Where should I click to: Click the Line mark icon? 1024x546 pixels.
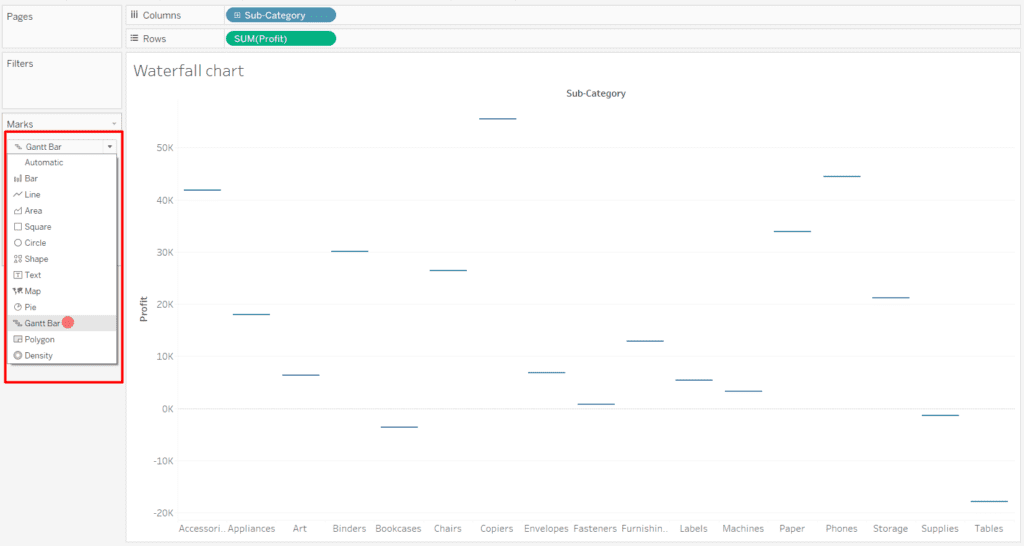click(x=18, y=195)
